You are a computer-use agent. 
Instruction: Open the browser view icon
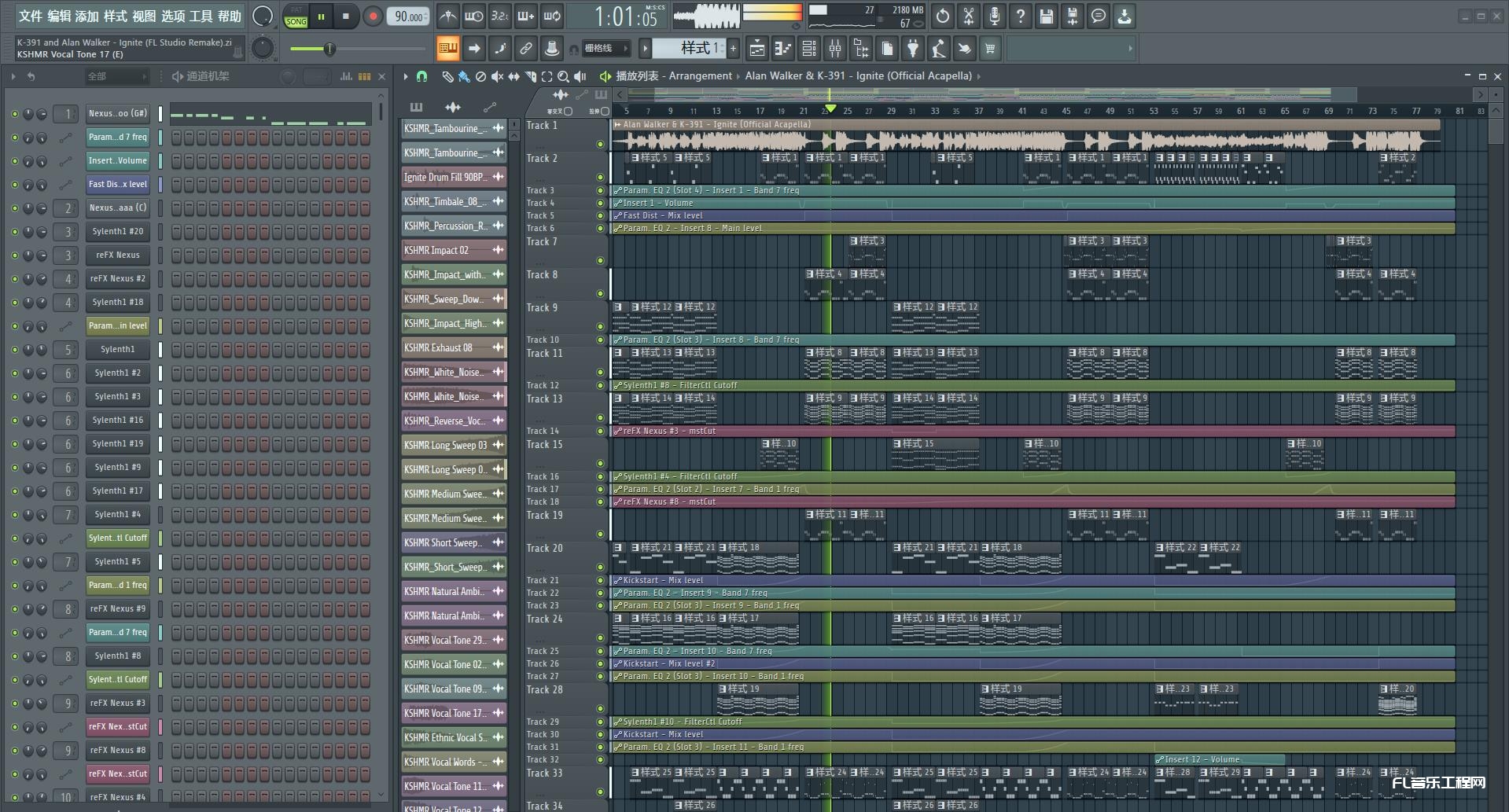(860, 49)
